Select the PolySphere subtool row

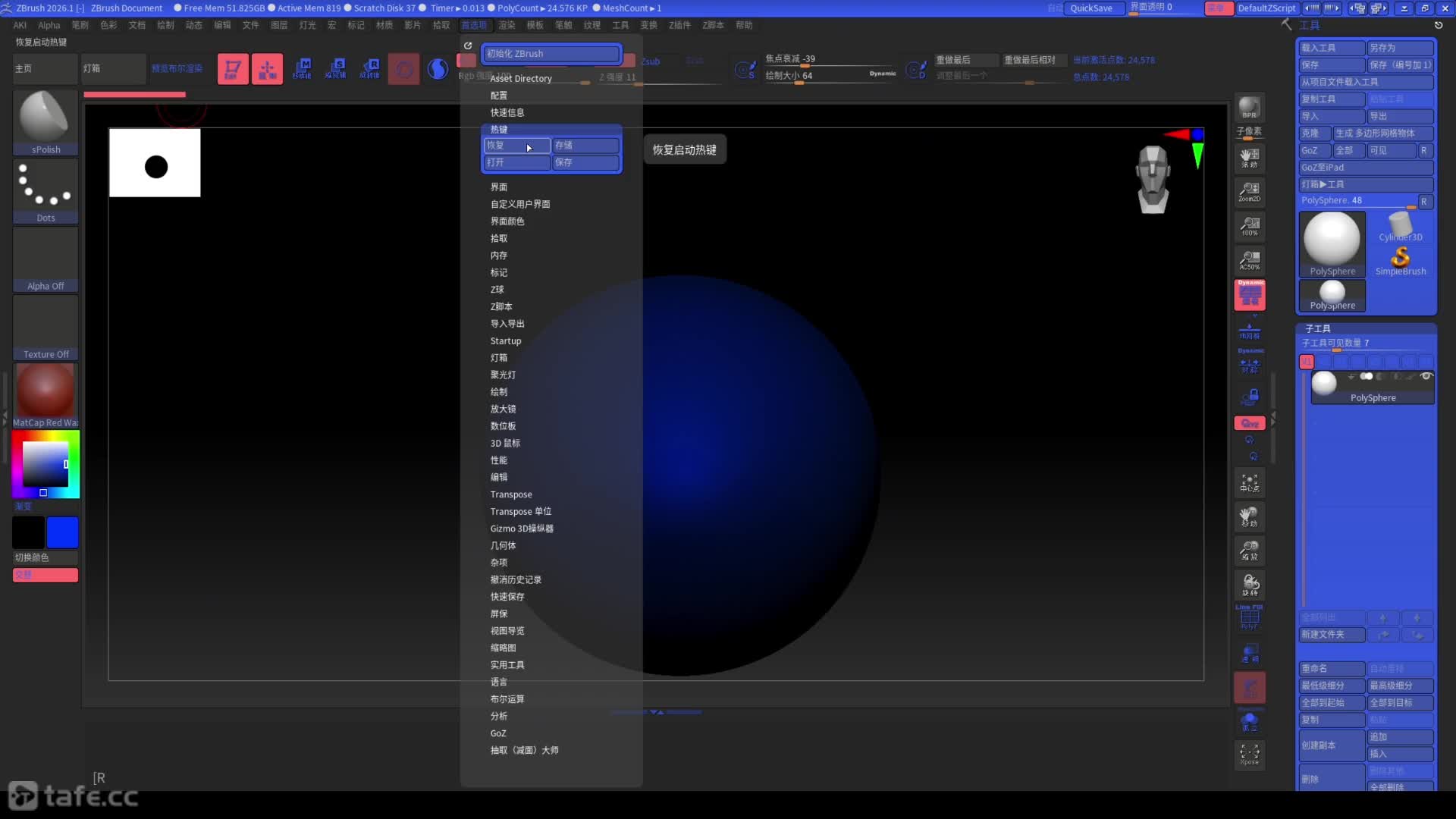[1373, 387]
